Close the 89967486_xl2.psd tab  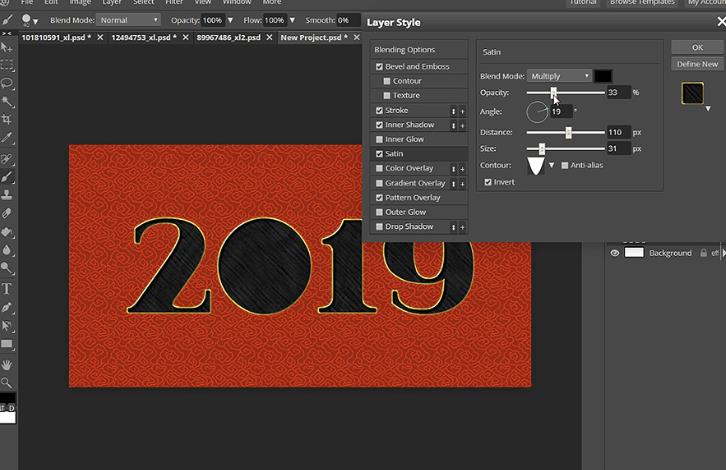click(x=269, y=38)
